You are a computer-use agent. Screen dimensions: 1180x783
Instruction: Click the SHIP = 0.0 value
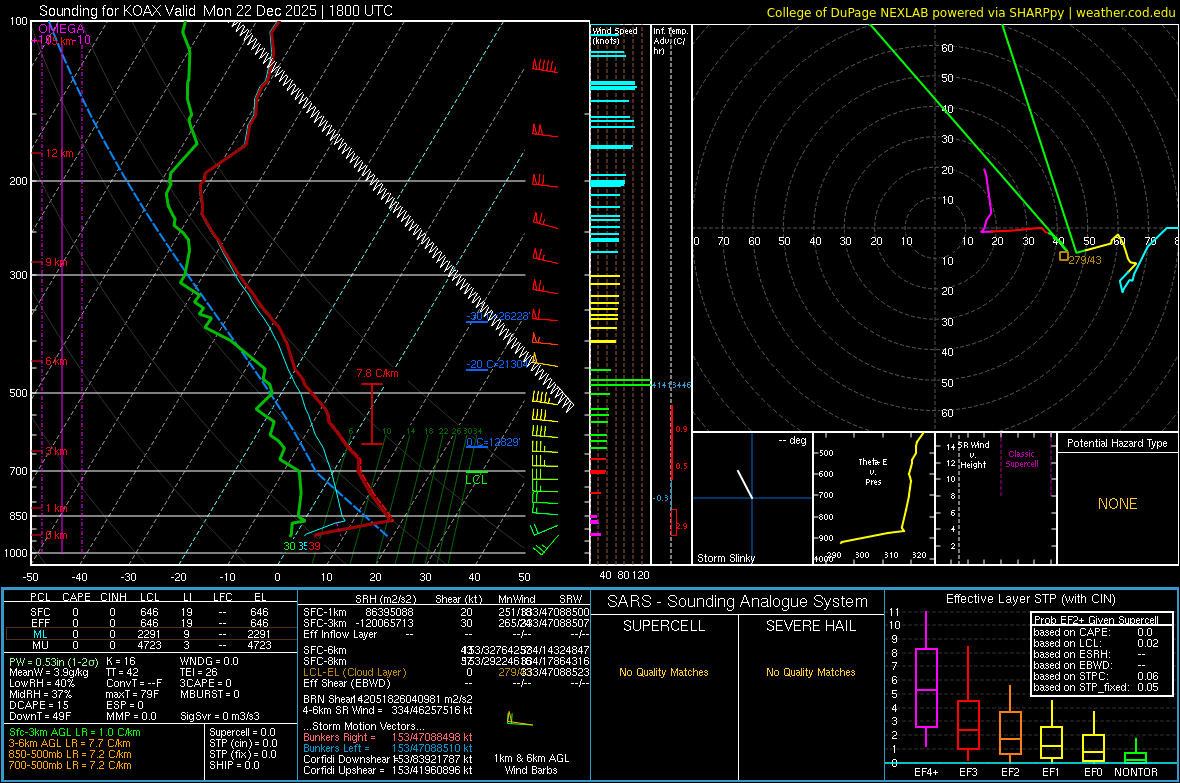(234, 765)
